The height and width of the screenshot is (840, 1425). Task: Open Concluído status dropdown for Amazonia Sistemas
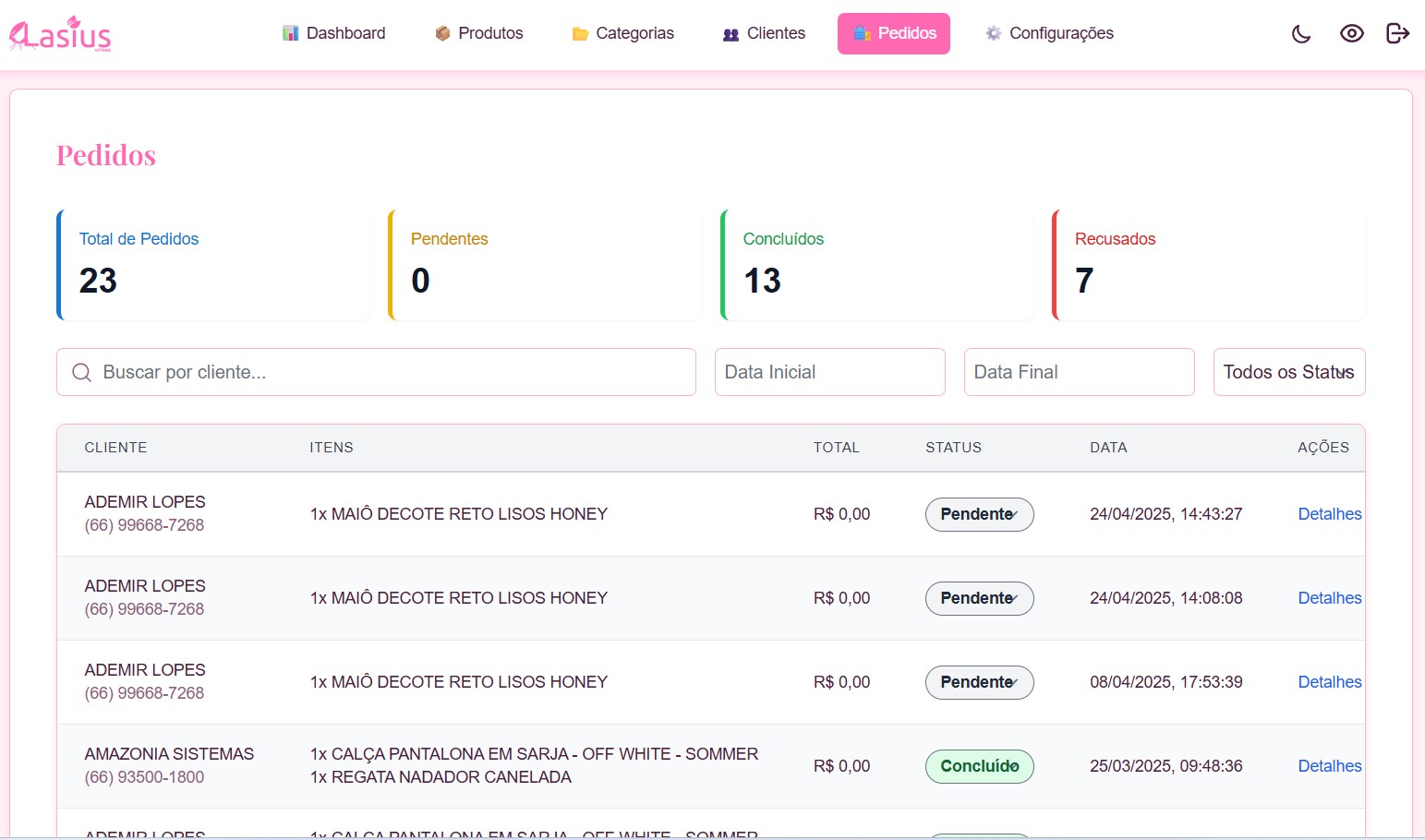980,766
